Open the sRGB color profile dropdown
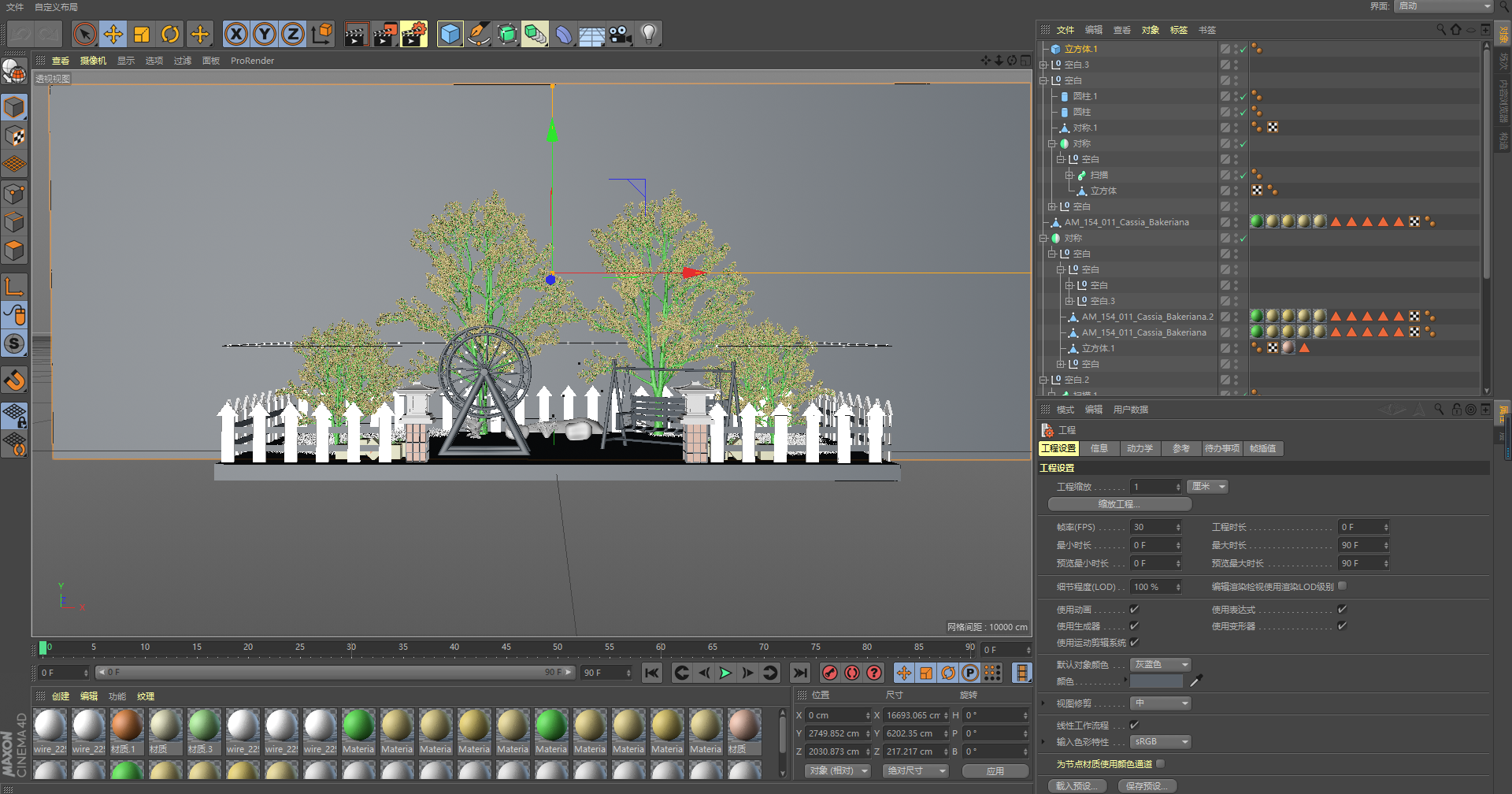This screenshot has height=794, width=1512. [x=1161, y=742]
